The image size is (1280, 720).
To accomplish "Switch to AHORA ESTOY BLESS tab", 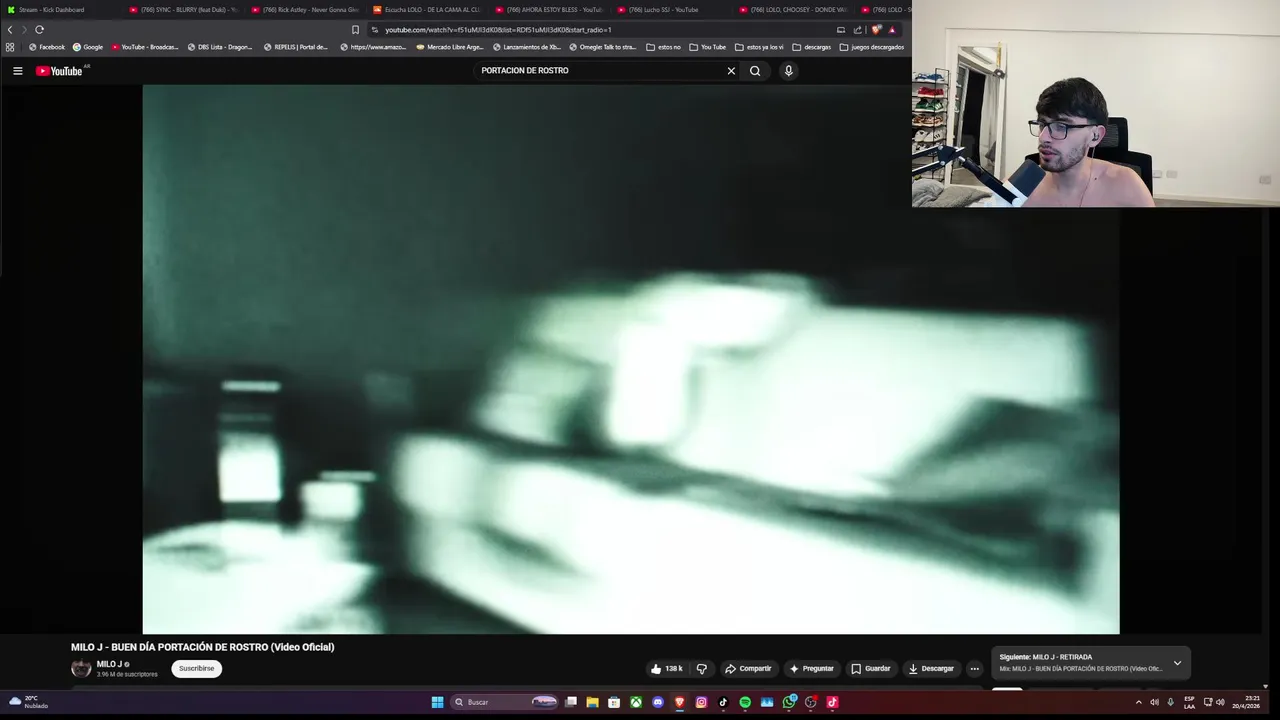I will pos(549,10).
